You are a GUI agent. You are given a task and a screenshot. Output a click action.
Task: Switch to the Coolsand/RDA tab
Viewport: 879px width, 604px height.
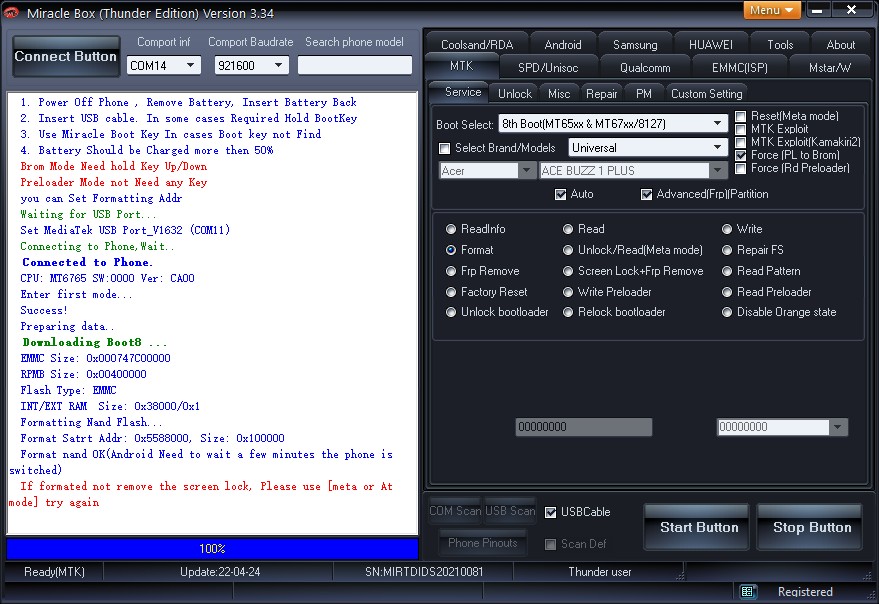pos(476,45)
